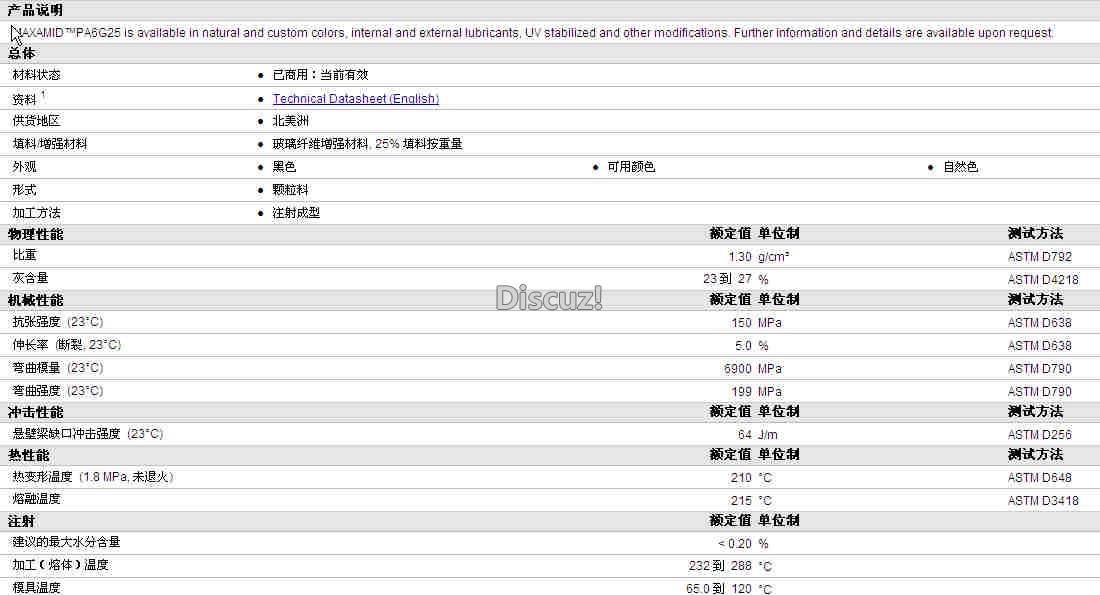Click the 加工方法 row label
The width and height of the screenshot is (1100, 595).
pyautogui.click(x=36, y=213)
